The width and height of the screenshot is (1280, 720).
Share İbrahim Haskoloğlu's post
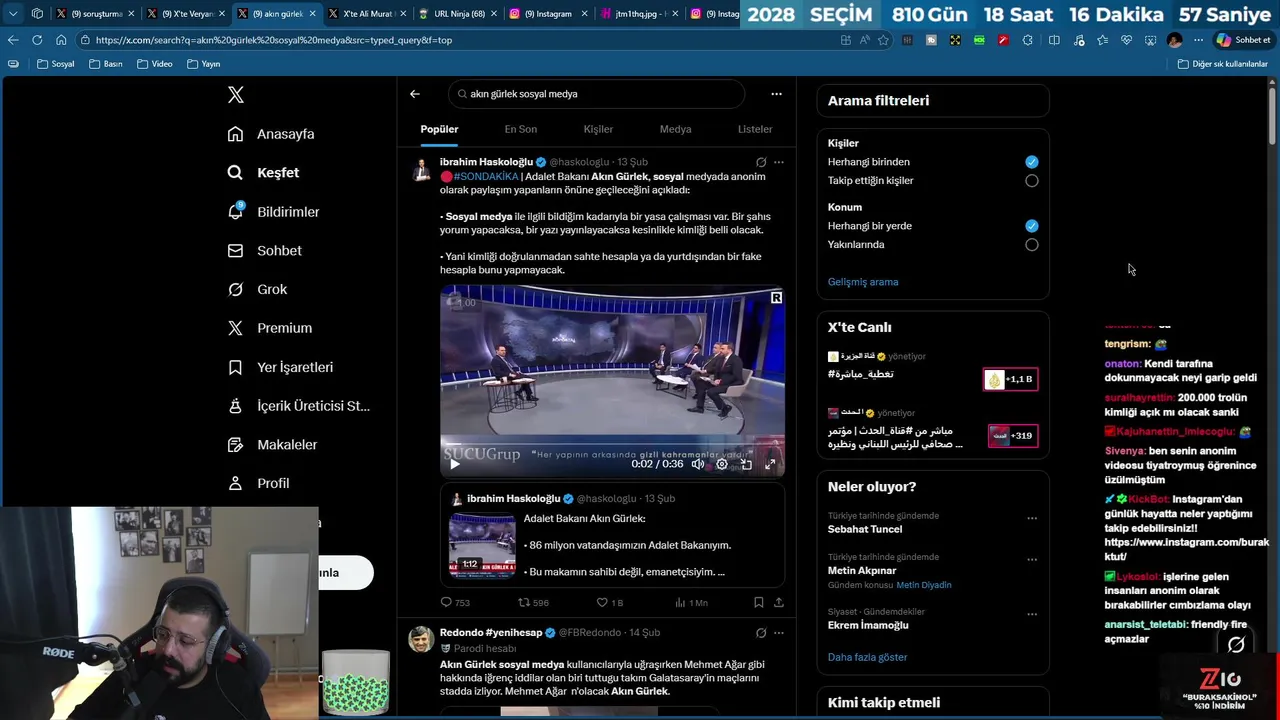(x=779, y=603)
